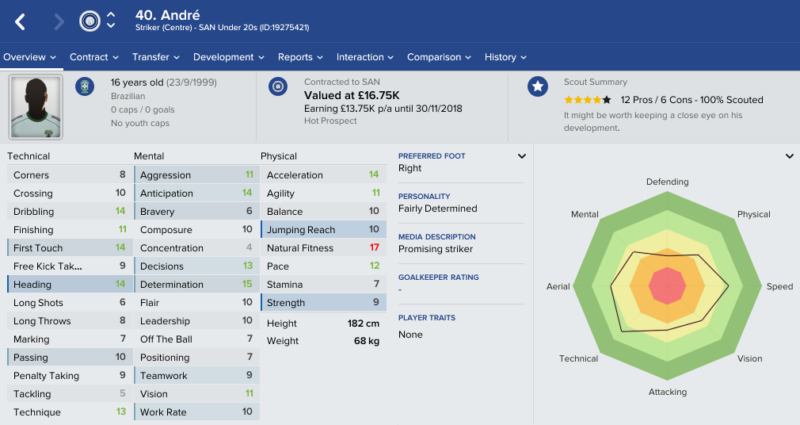Click the Scout Summary star icon

pos(538,86)
